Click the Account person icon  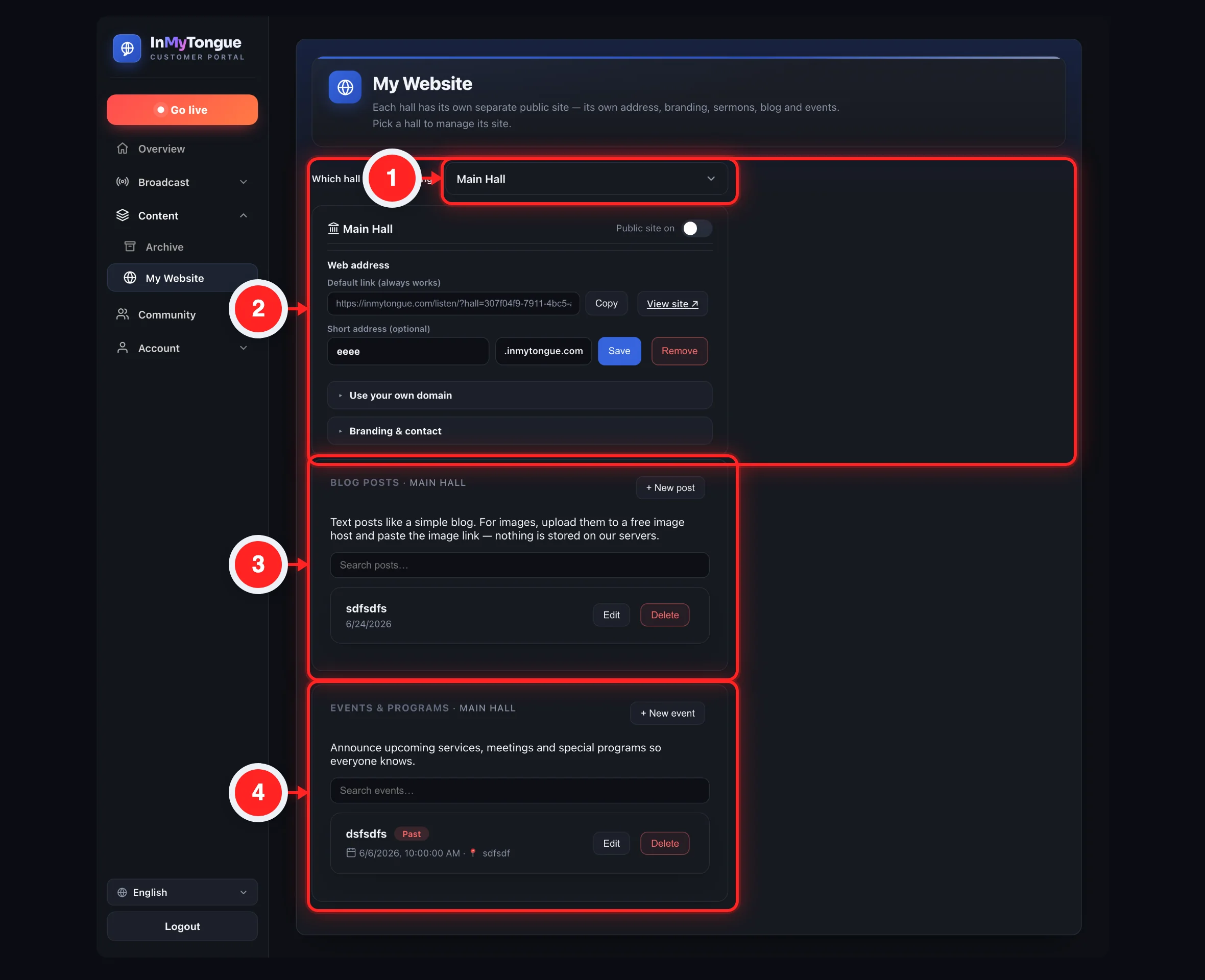pos(123,348)
